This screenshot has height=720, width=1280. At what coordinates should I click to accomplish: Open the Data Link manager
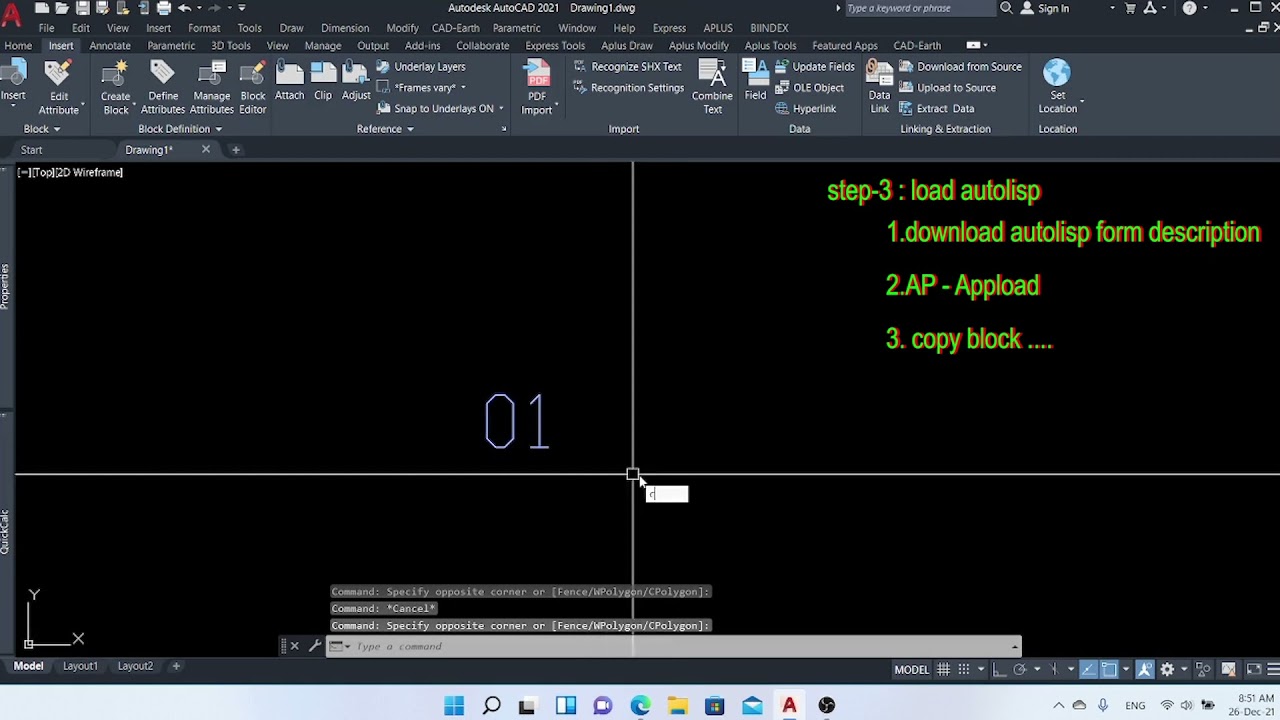coord(879,87)
